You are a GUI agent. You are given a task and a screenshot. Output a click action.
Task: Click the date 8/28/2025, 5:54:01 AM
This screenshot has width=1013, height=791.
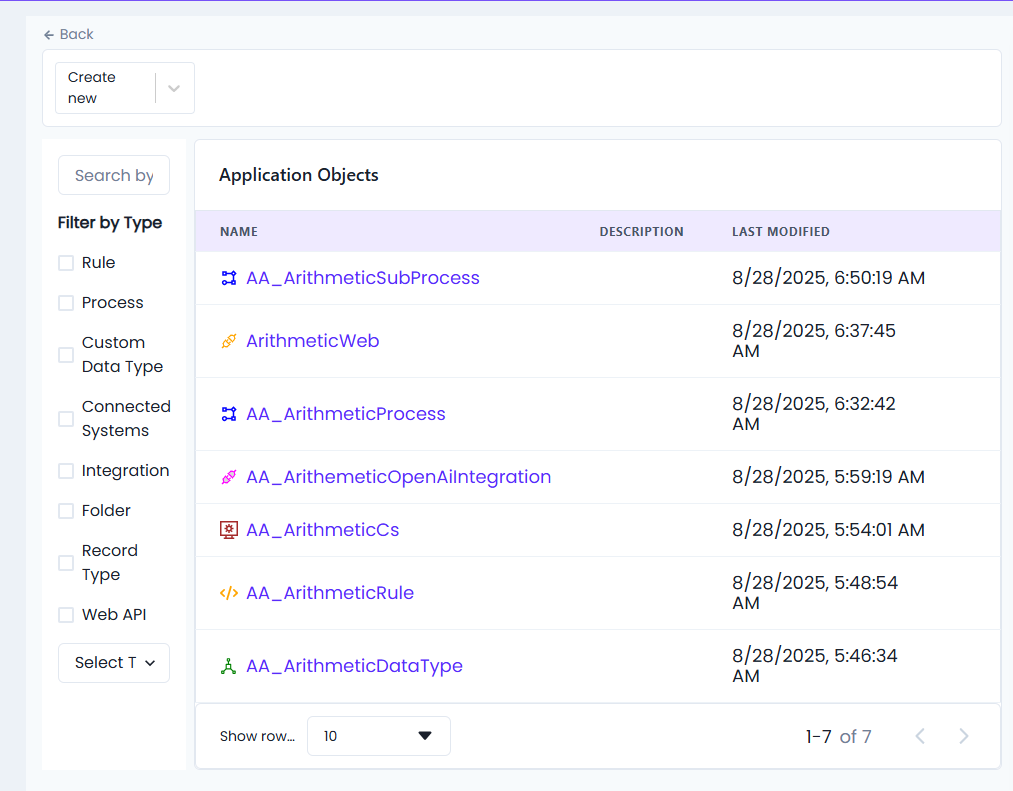pyautogui.click(x=828, y=530)
